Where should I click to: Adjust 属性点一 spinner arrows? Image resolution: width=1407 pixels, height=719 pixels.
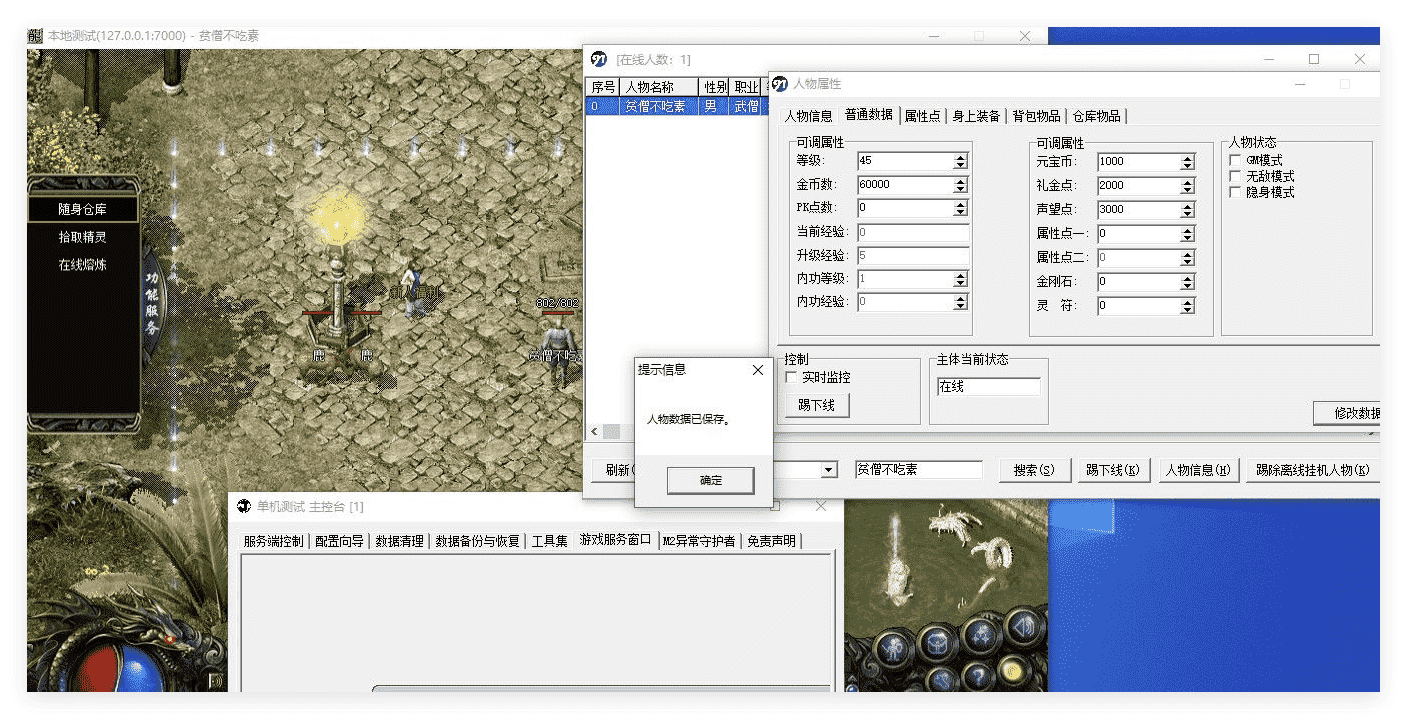[x=1187, y=234]
